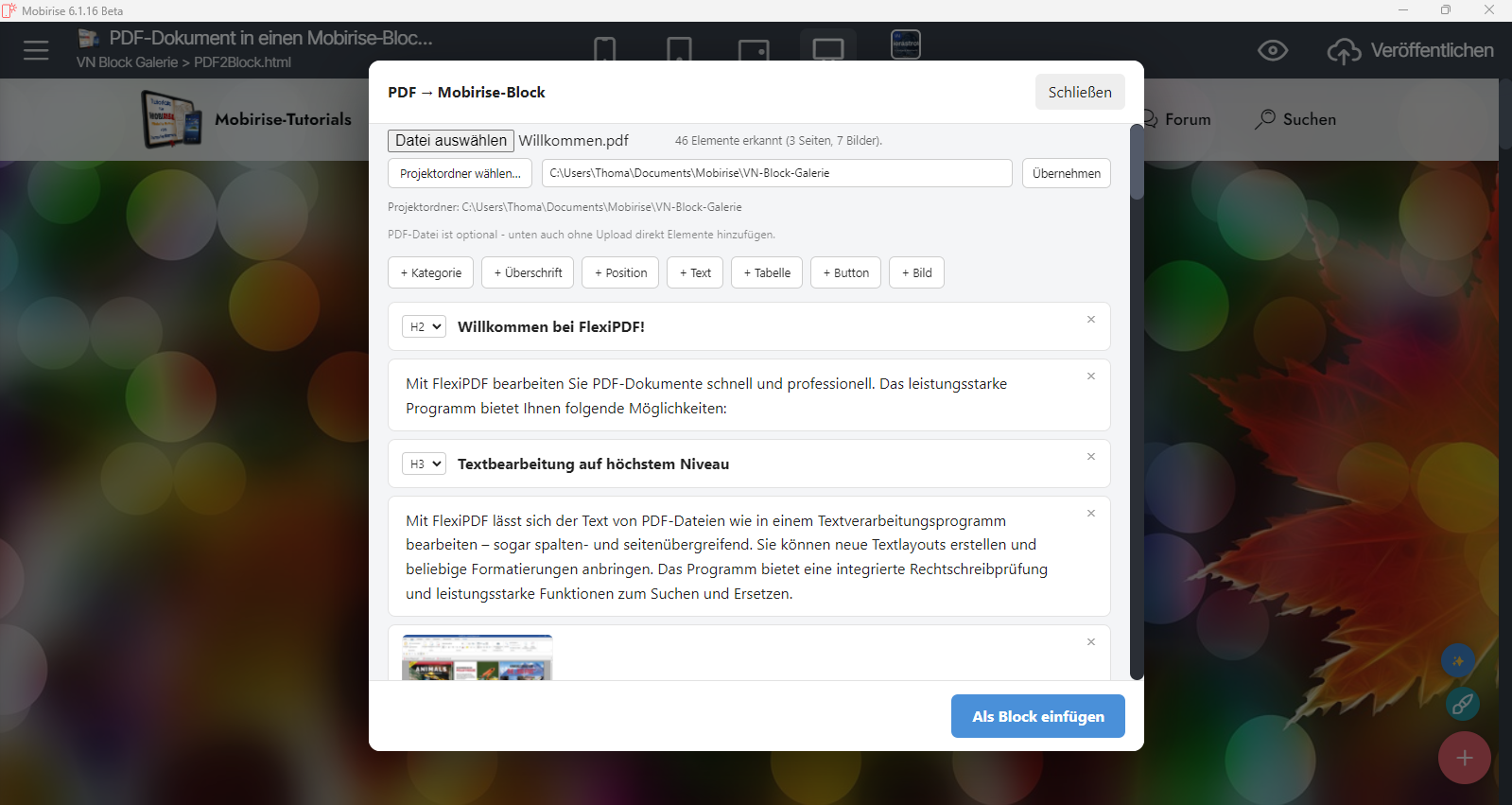
Task: Click the red plus add-block button
Action: tap(1465, 758)
